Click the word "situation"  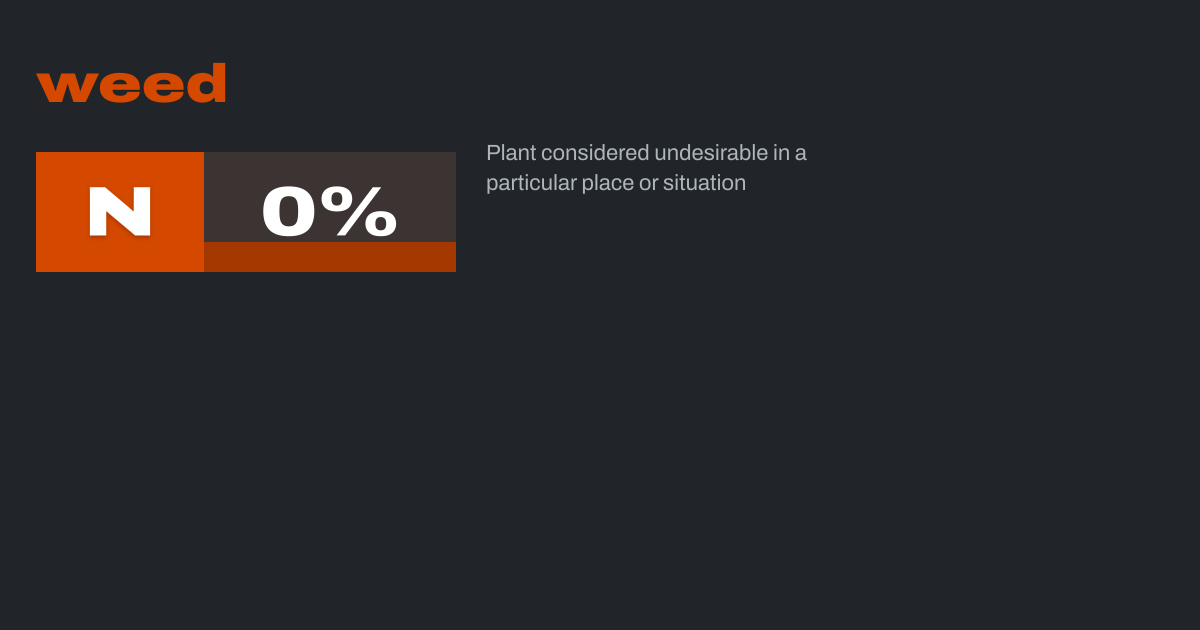(704, 183)
